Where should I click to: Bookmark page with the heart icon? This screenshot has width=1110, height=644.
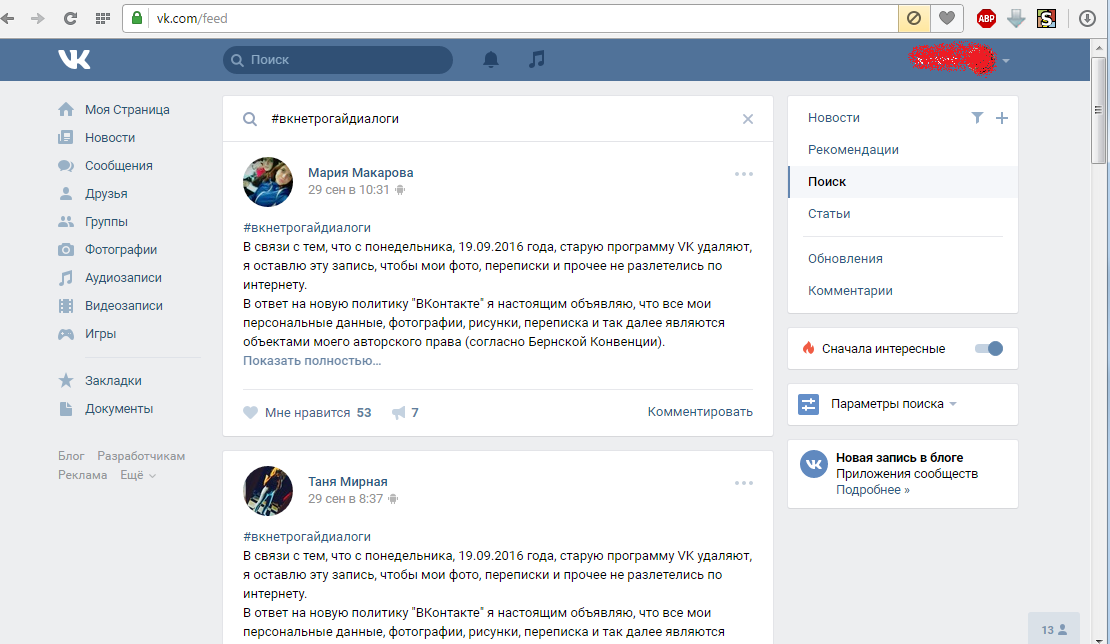[946, 18]
